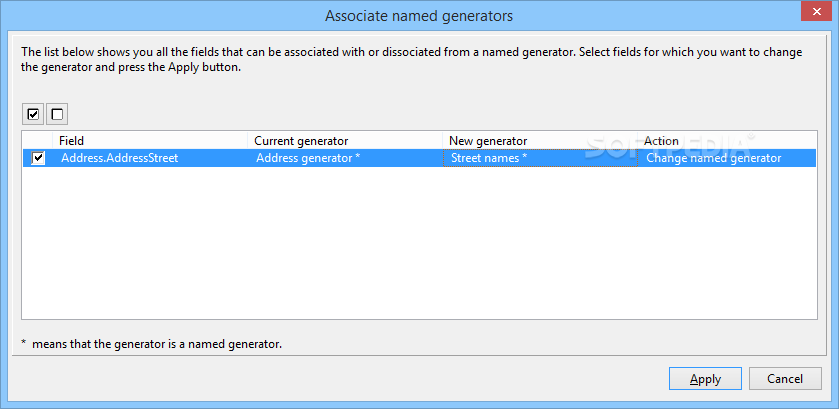
Task: Click the Address generator * cell
Action: 345,158
